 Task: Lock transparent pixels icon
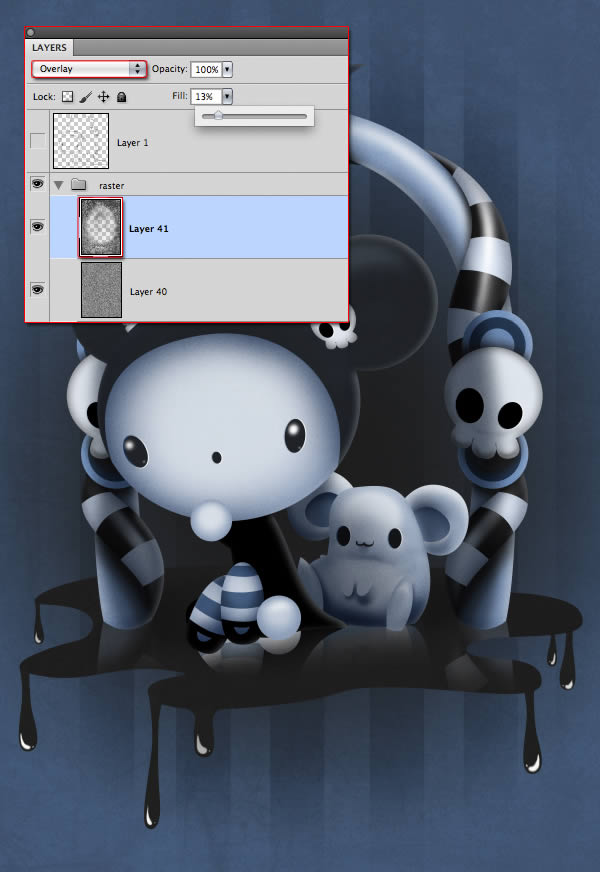point(67,97)
